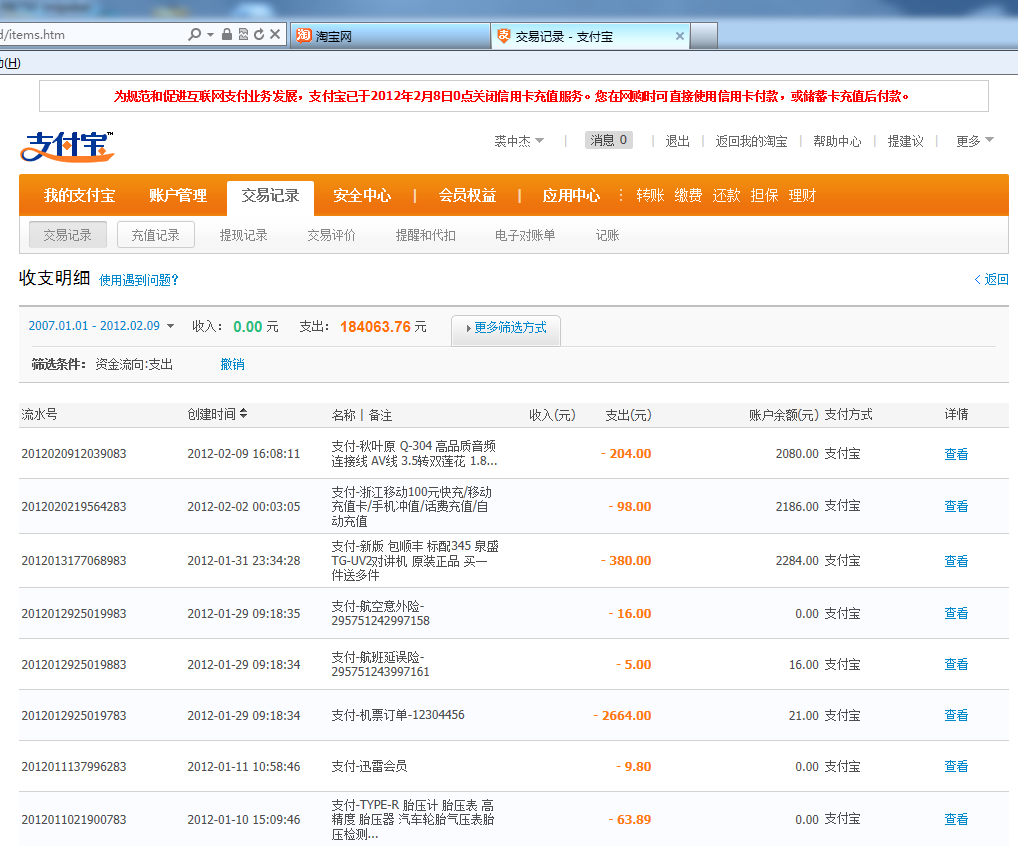Viewport: 1018px width, 846px height.
Task: Open the 交易评价 sub-tab
Action: (x=332, y=235)
